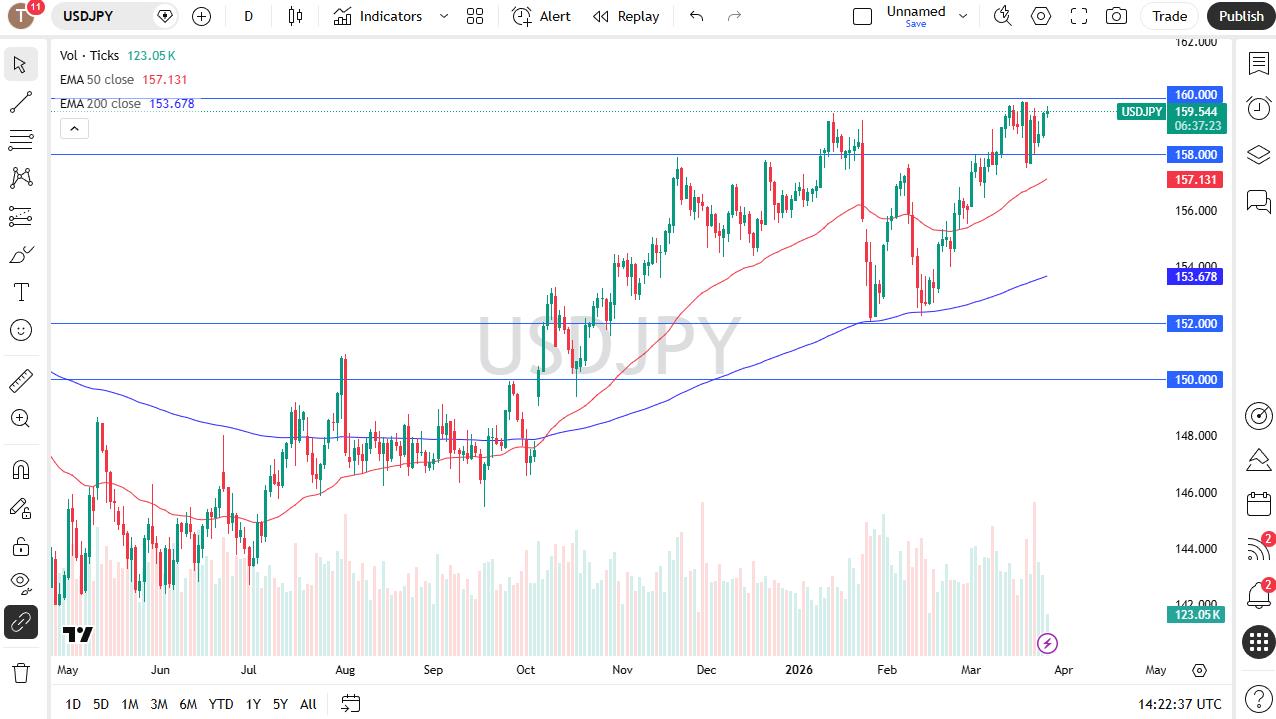1276x719 pixels.
Task: Collapse the indicator legend with the arrow
Action: (x=74, y=128)
